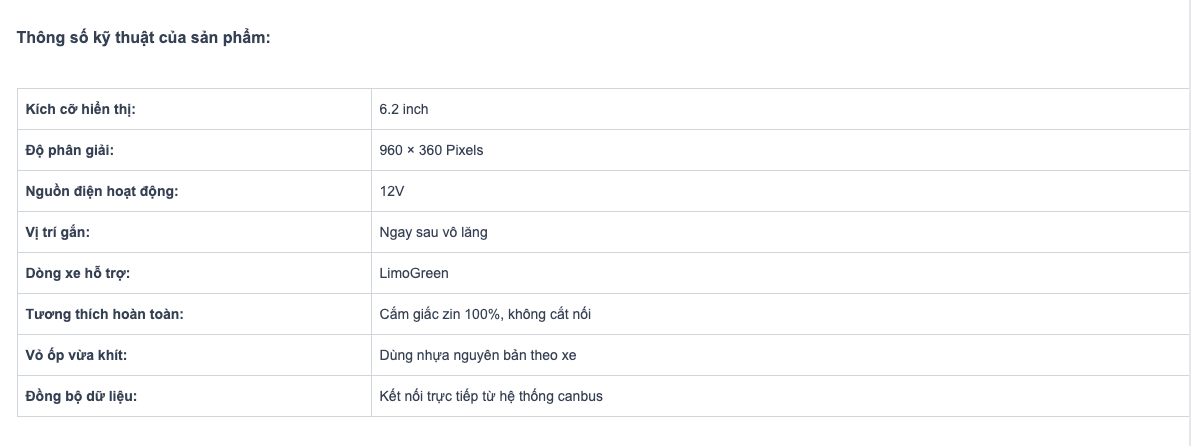This screenshot has height=446, width=1194.
Task: Select the "Kích cỡ hiển thị" label cell
Action: 80,109
